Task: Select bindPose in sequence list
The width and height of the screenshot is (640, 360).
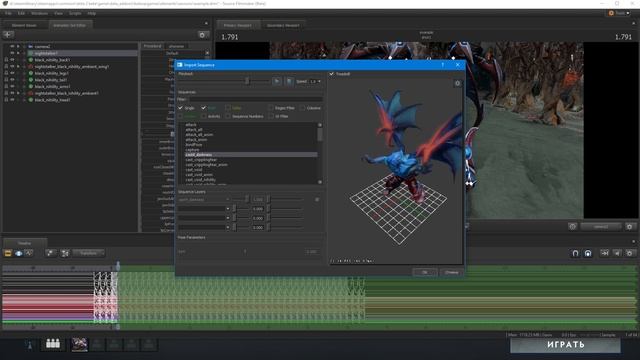Action: (194, 144)
